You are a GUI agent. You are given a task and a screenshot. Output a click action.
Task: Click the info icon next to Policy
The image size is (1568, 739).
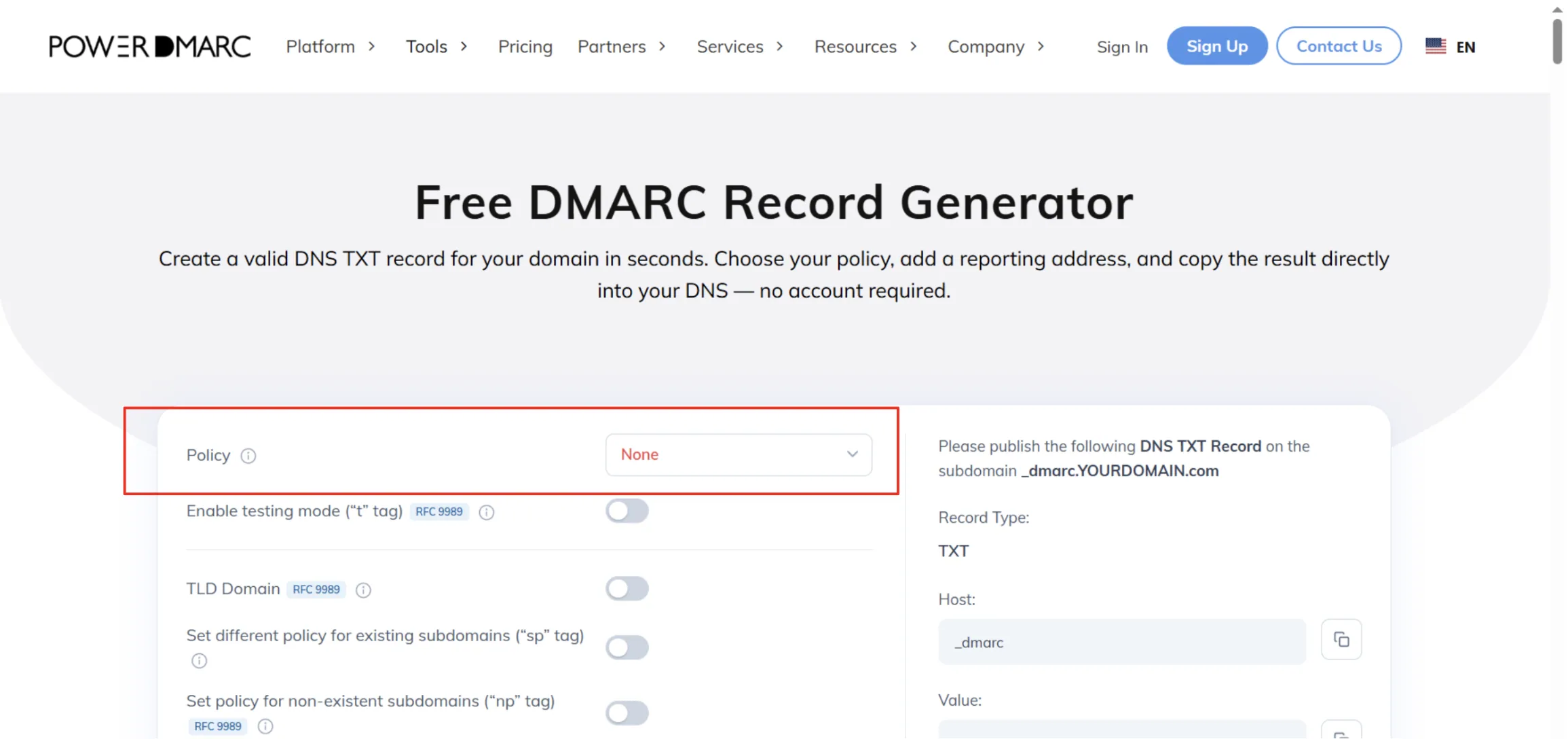[x=248, y=456]
